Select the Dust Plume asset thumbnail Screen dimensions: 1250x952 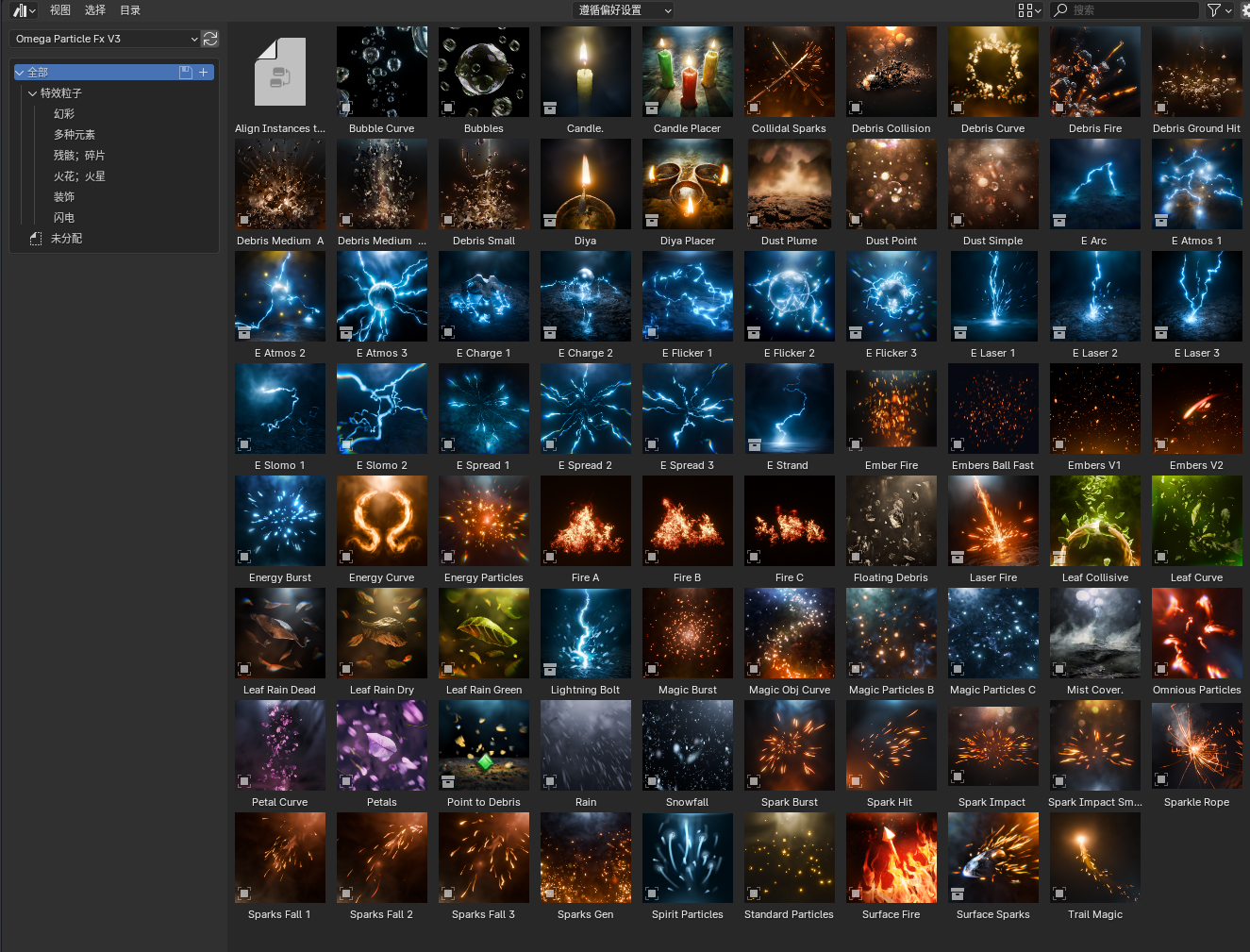point(790,184)
